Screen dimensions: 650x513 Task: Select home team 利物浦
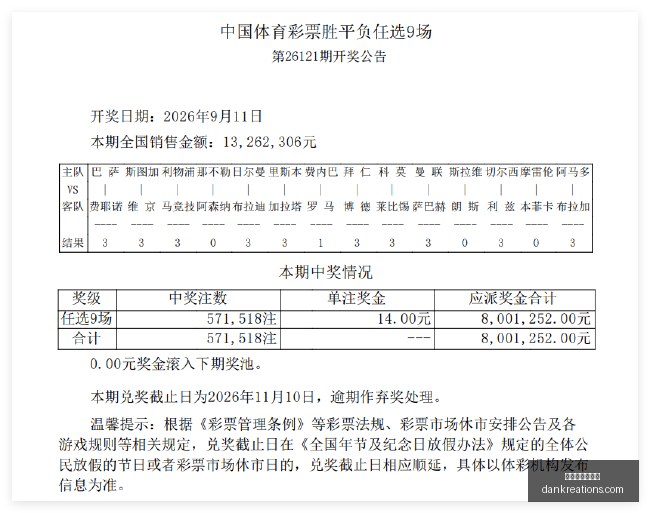coord(178,172)
